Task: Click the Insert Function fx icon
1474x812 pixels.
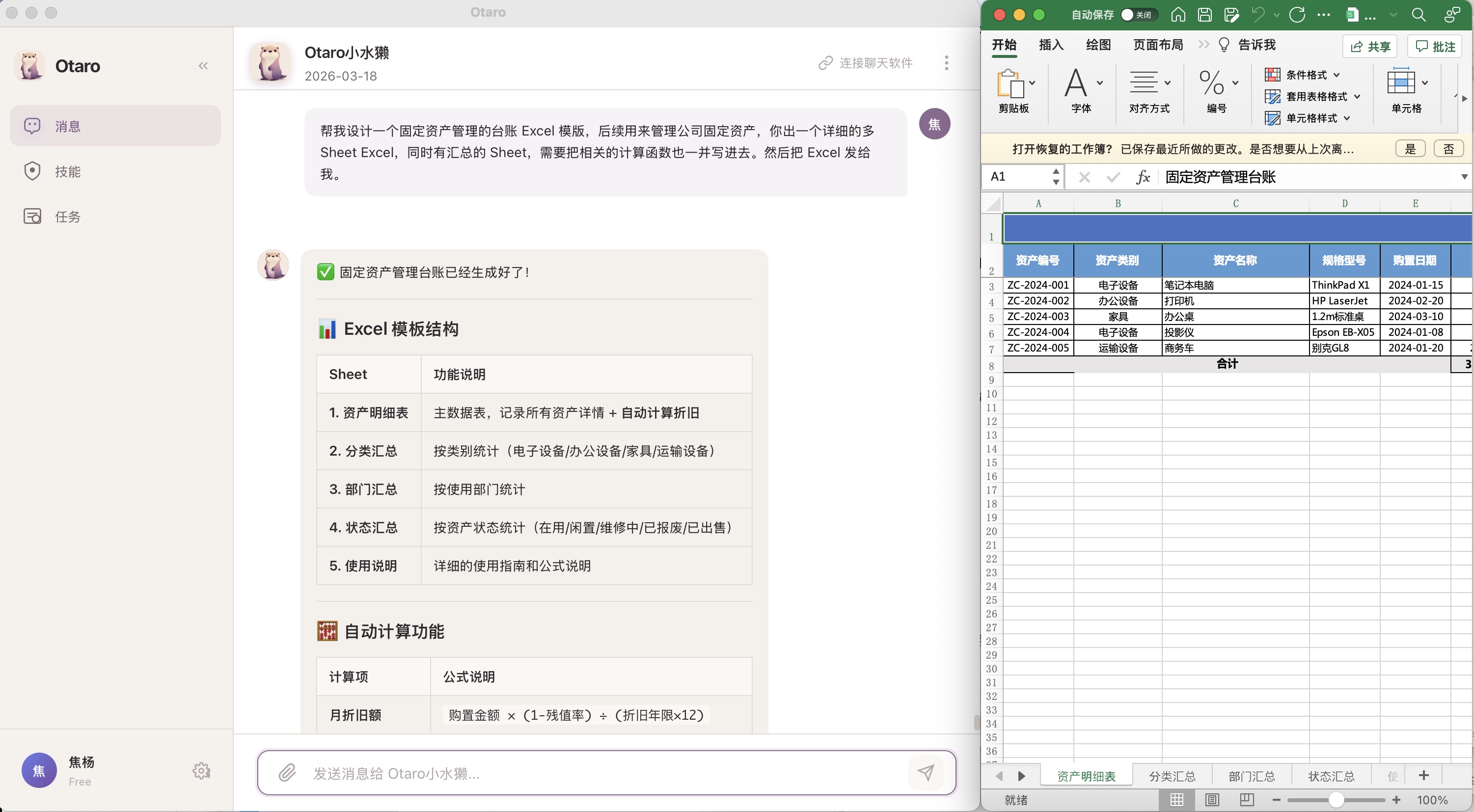Action: coord(1143,177)
